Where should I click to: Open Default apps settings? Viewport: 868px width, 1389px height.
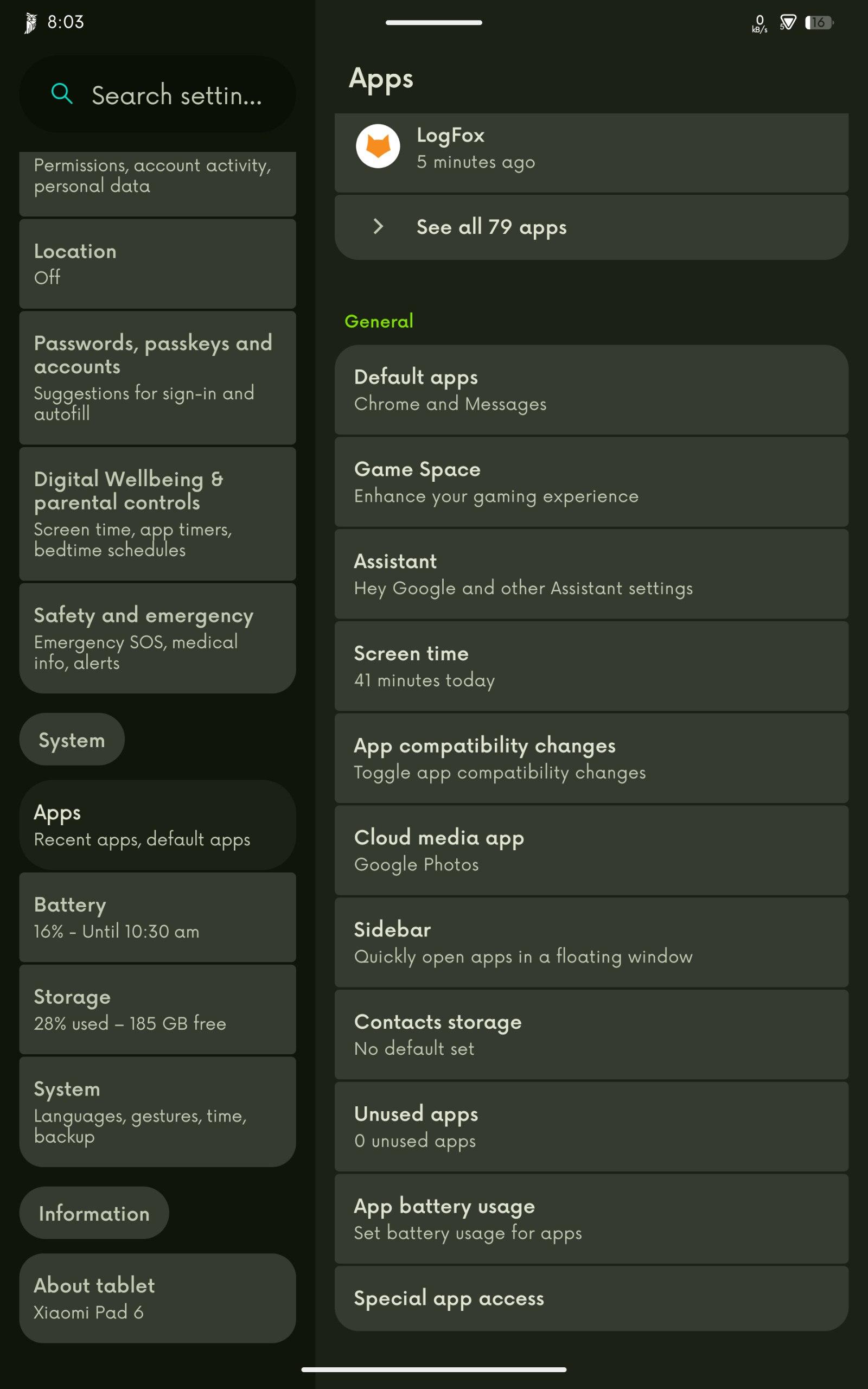coord(591,390)
